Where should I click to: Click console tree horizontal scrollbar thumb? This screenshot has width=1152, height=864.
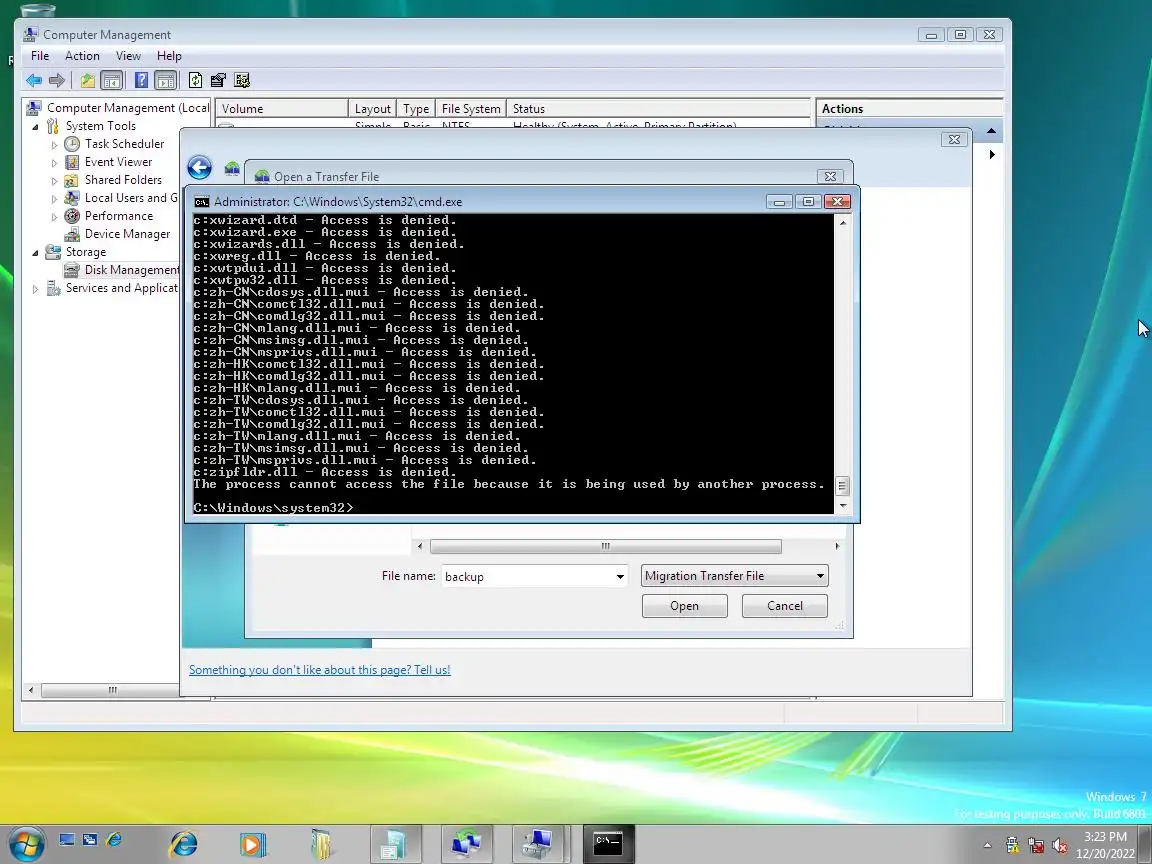(112, 690)
